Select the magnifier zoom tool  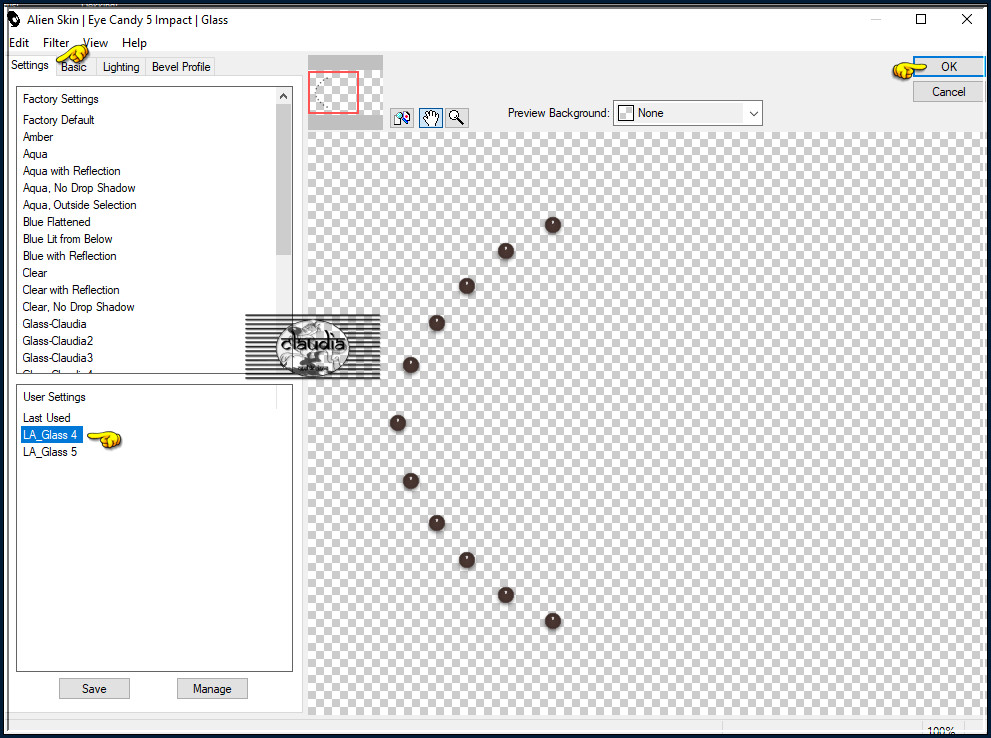pyautogui.click(x=456, y=118)
